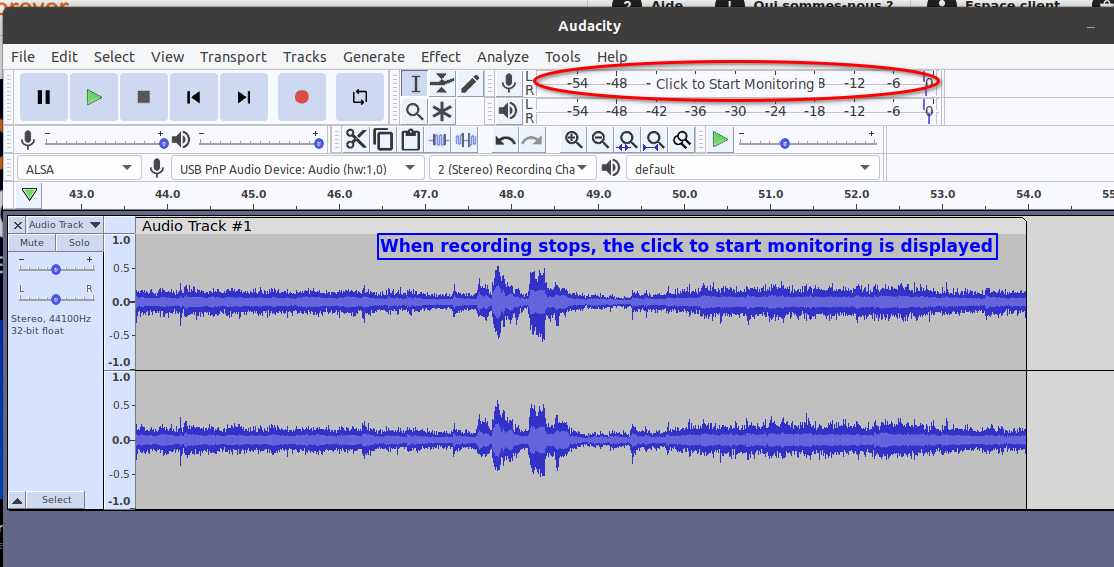Viewport: 1114px width, 567px height.
Task: Open the recording meter microphone menu
Action: pos(508,84)
